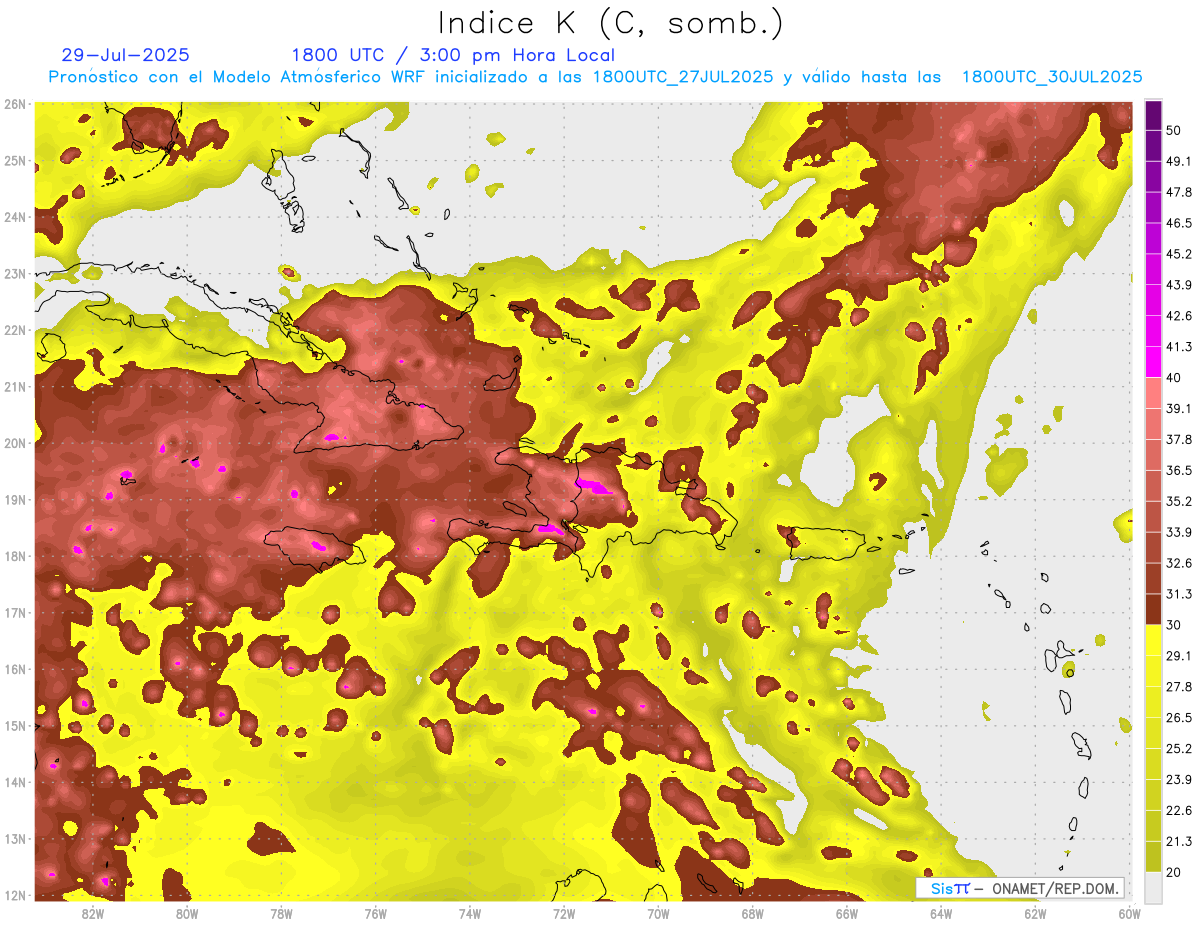Screen dimensions: 1200x927
Task: Click the latitude axis label "16N"
Action: (x=15, y=669)
